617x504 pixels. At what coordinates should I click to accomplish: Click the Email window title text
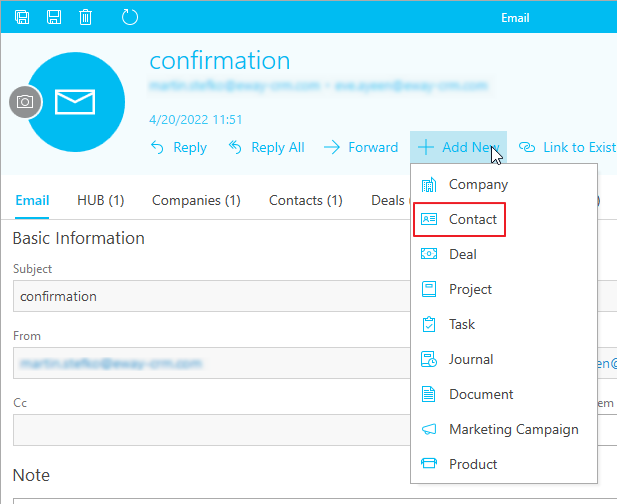click(515, 18)
